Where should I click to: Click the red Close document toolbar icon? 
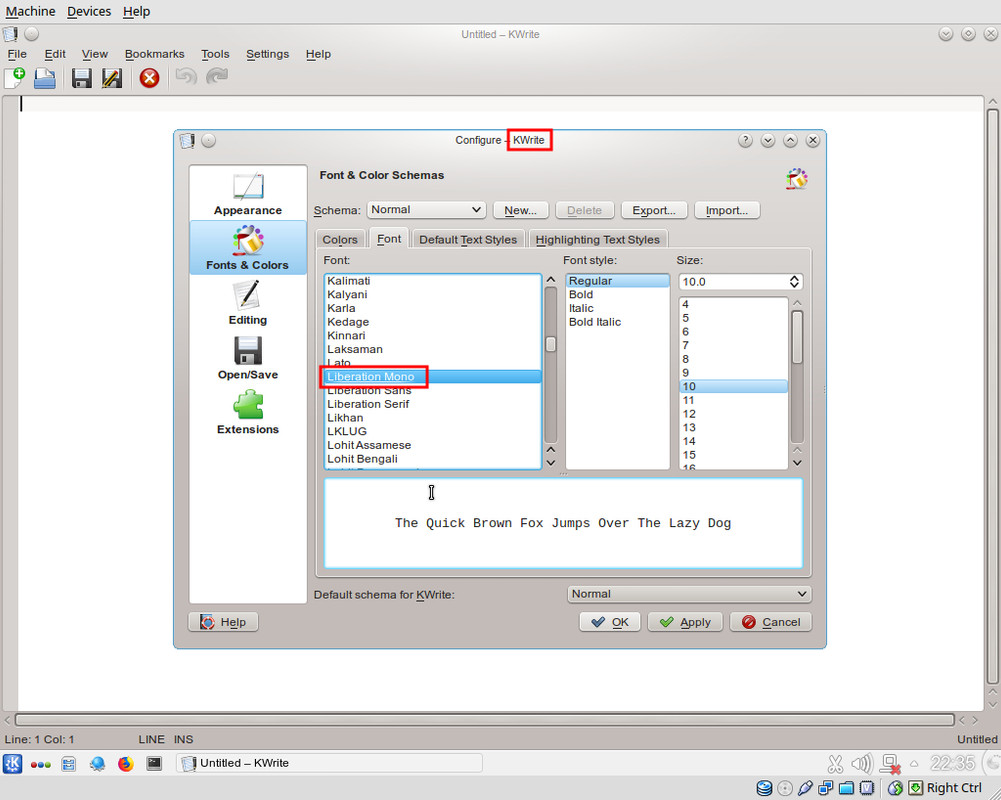[149, 78]
